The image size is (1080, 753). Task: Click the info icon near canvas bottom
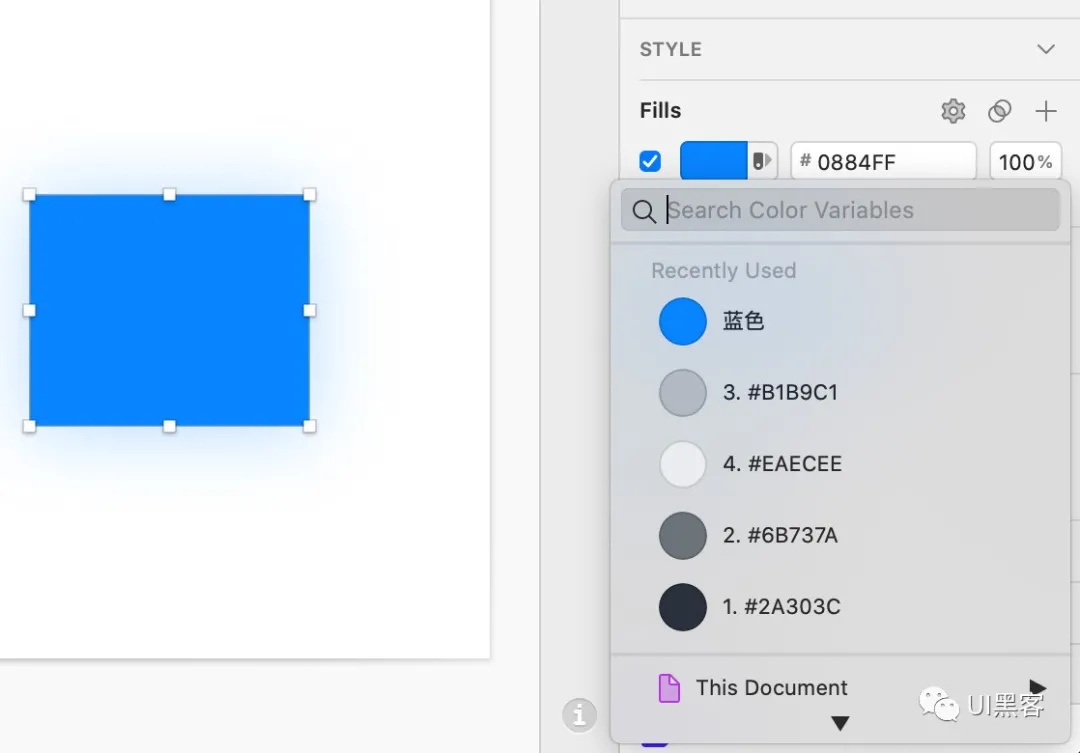point(579,714)
